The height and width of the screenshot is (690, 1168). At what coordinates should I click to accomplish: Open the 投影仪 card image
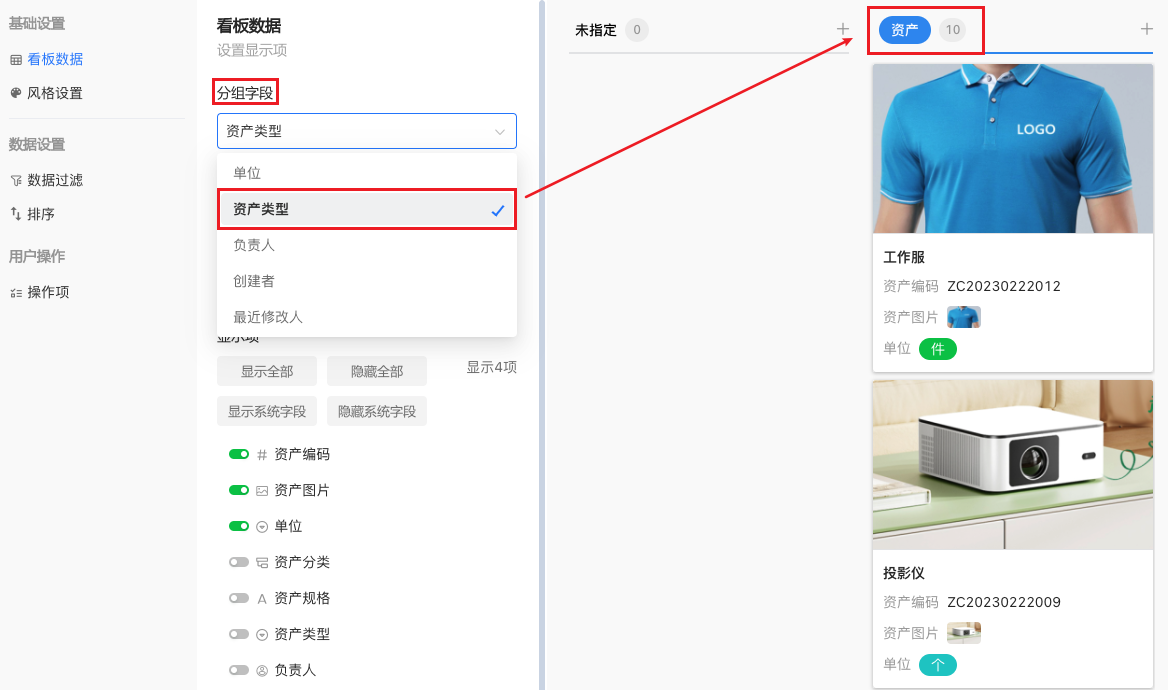pyautogui.click(x=1013, y=464)
